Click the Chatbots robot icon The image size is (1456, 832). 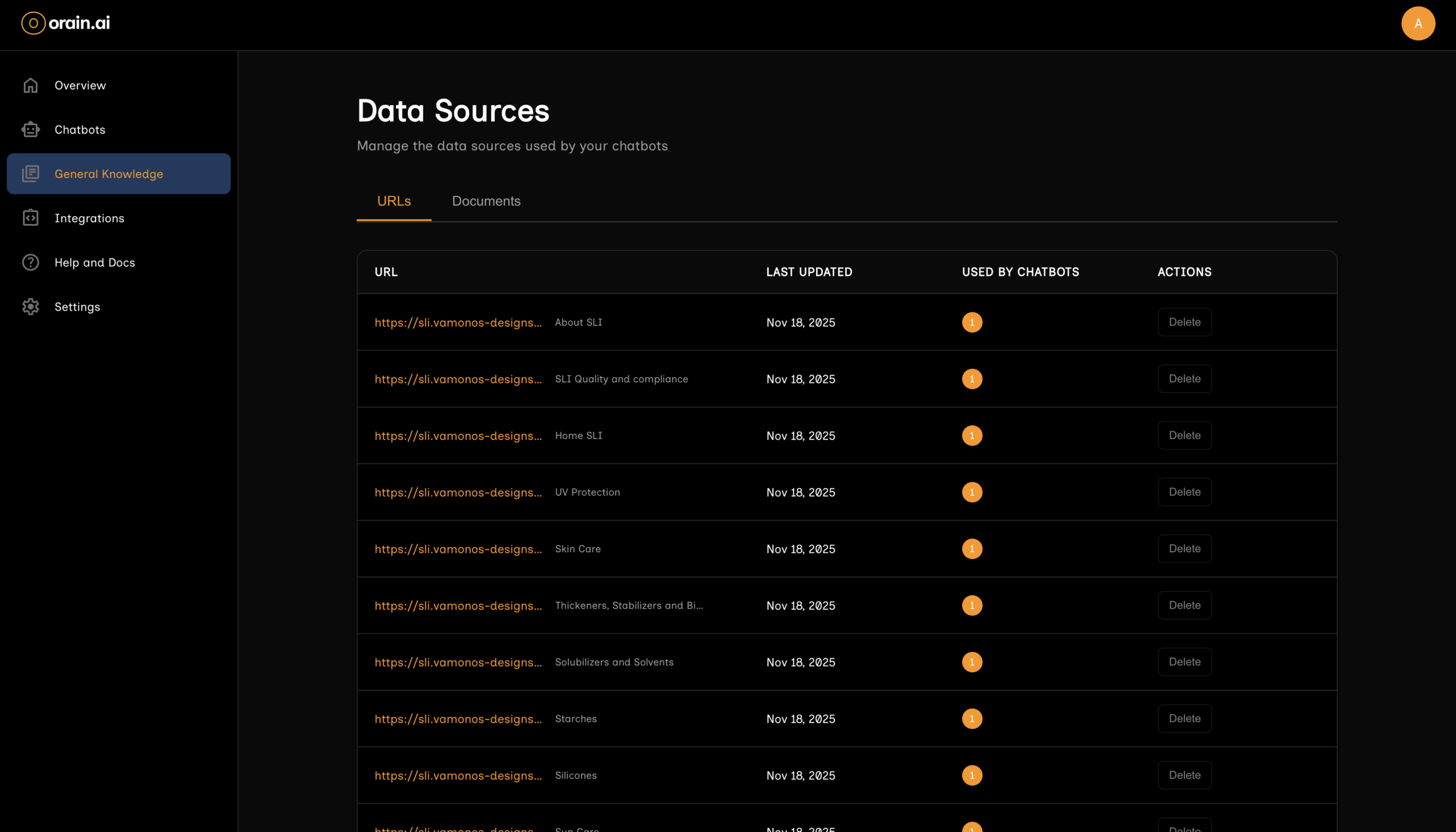point(30,130)
